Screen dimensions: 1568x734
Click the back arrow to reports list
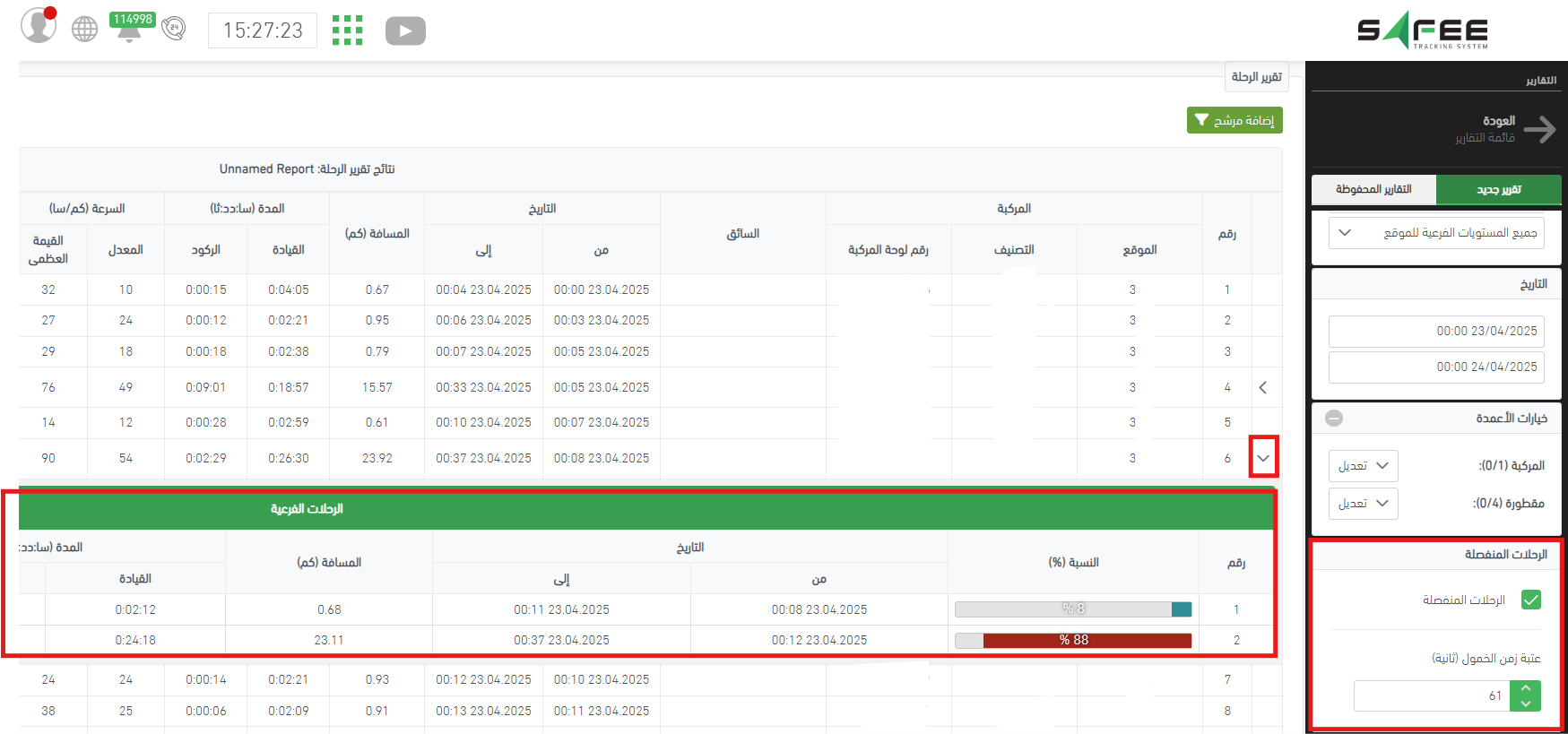[x=1539, y=129]
